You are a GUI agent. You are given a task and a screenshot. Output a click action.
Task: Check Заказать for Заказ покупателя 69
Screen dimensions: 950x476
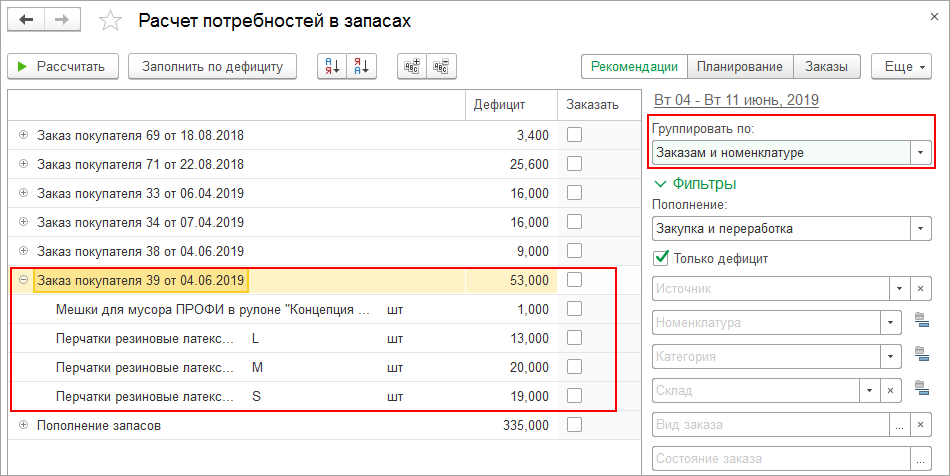coord(575,135)
